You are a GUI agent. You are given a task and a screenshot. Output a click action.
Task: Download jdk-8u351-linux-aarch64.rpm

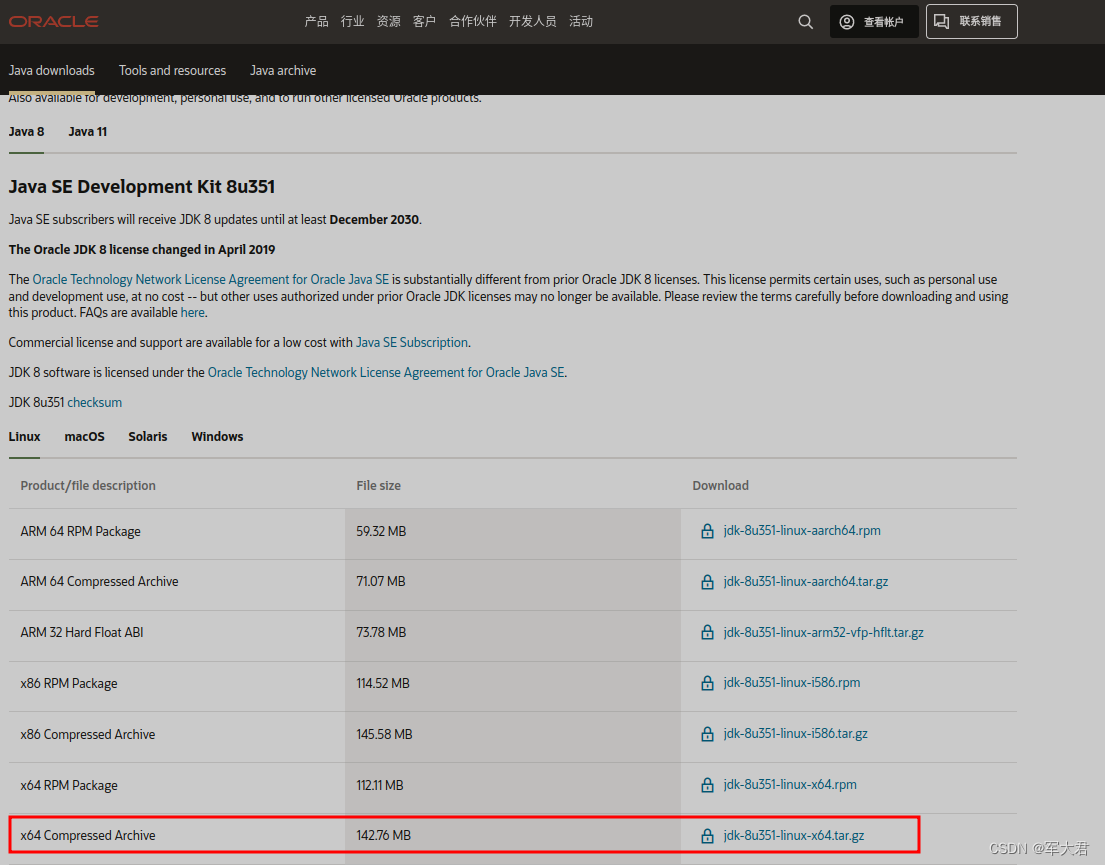pyautogui.click(x=802, y=531)
